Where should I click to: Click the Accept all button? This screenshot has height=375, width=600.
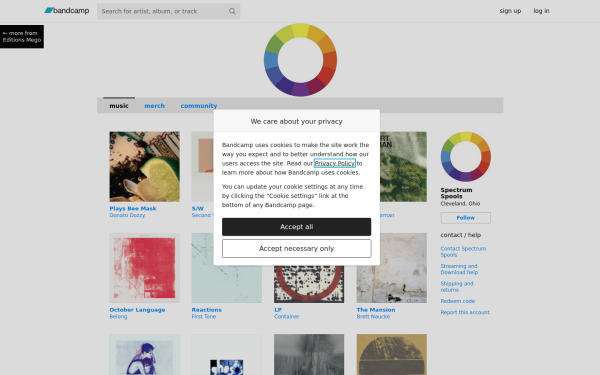coord(297,227)
